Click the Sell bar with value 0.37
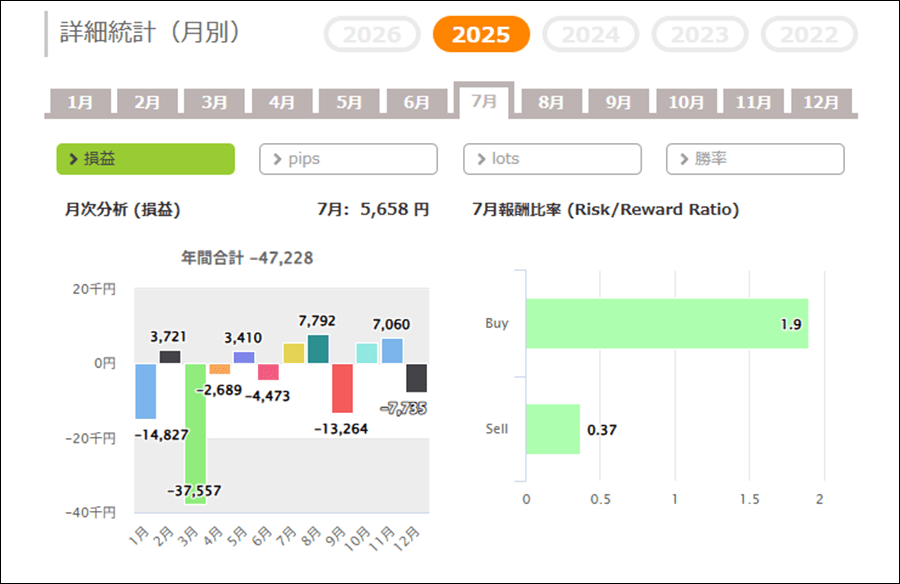The width and height of the screenshot is (900, 584). tap(553, 429)
